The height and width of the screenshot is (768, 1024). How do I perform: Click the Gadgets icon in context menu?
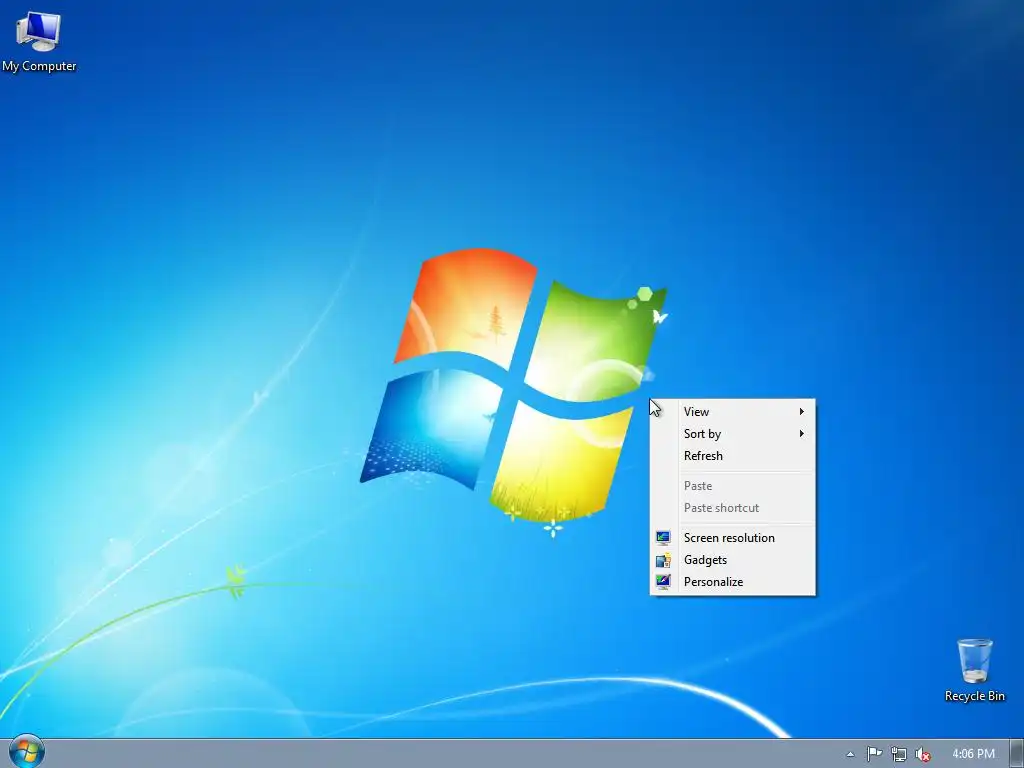pos(663,560)
